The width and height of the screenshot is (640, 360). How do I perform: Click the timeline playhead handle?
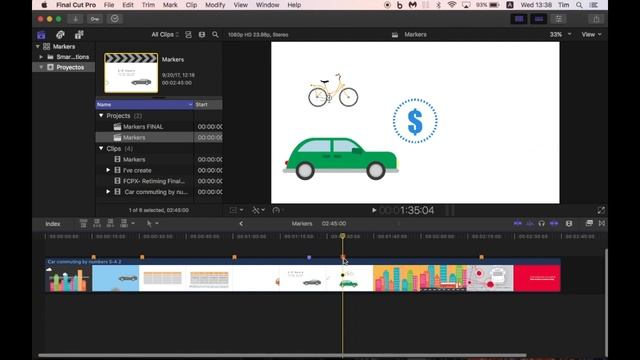[342, 236]
